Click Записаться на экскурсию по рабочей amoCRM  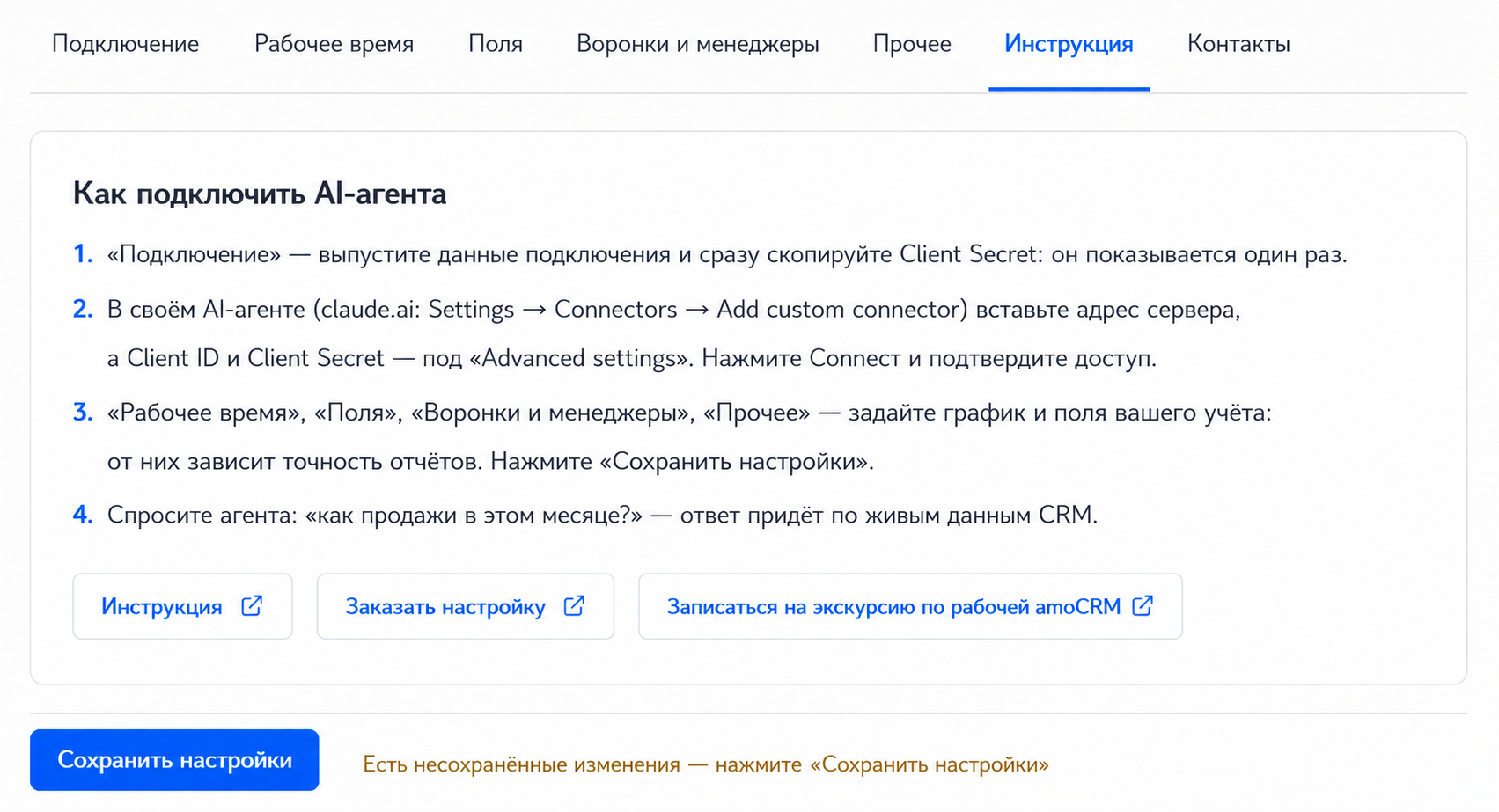[910, 606]
